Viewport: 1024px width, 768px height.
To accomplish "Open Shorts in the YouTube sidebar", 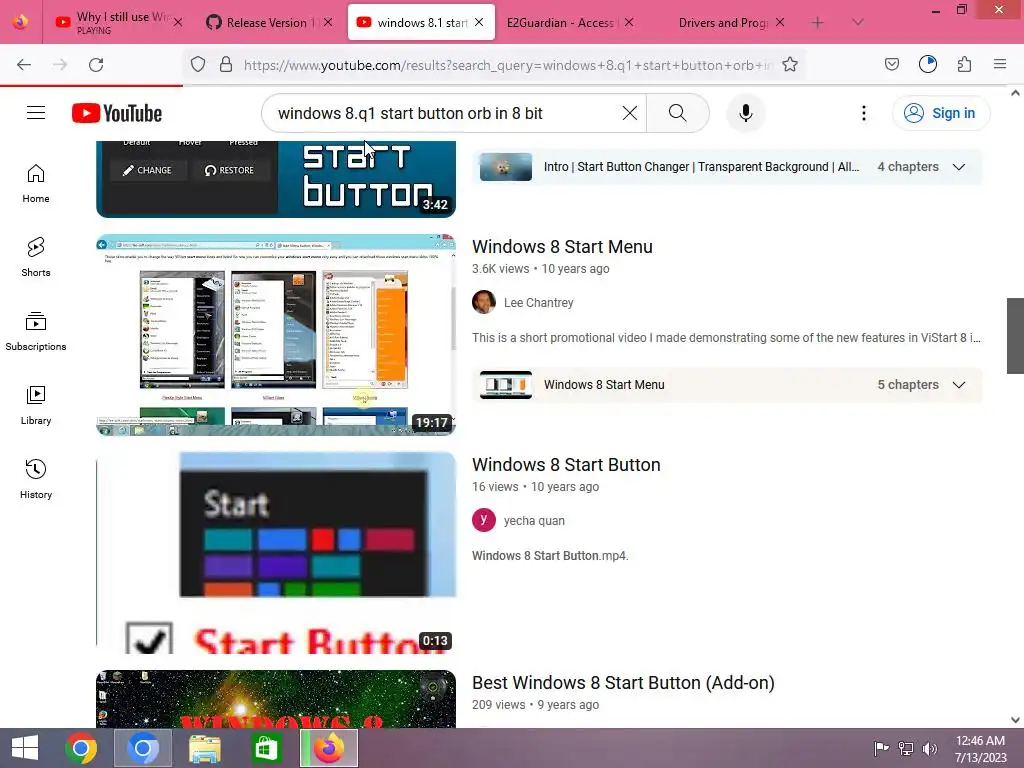I will click(36, 257).
